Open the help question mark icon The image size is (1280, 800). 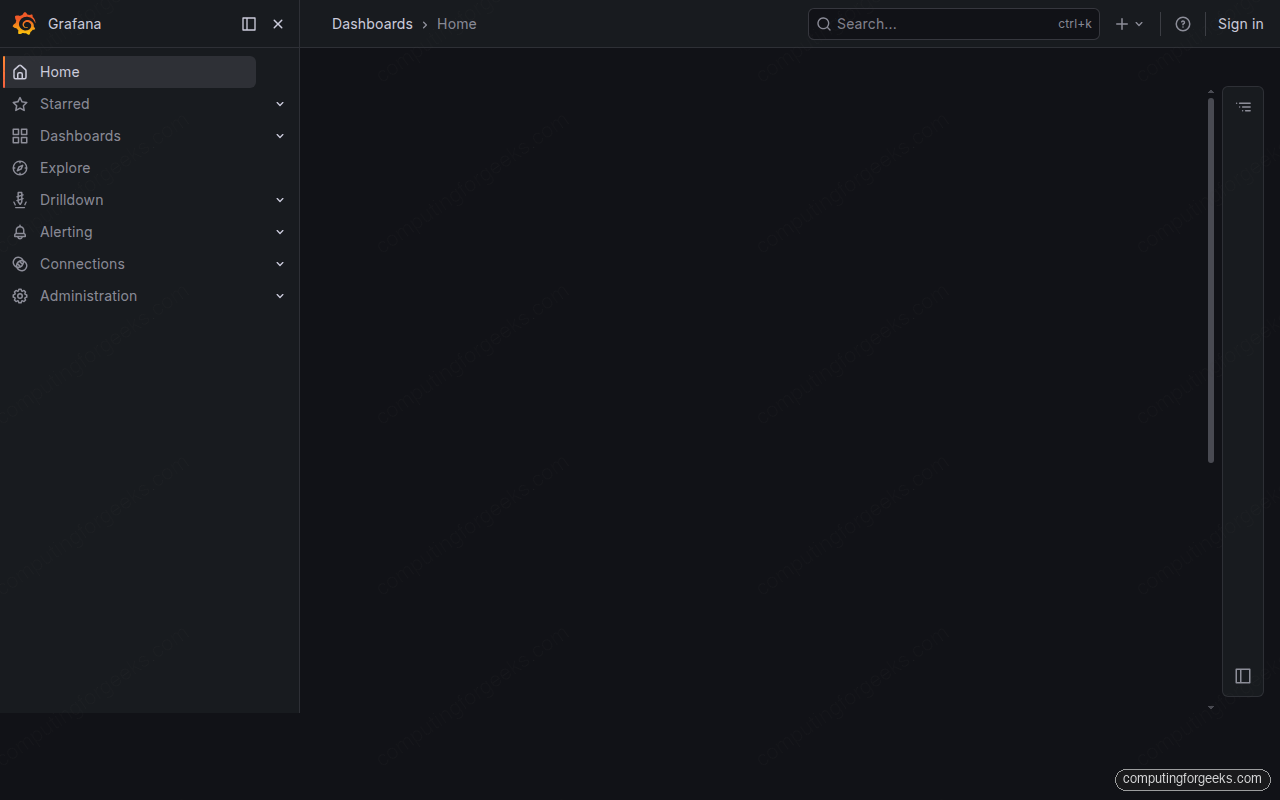[x=1183, y=23]
